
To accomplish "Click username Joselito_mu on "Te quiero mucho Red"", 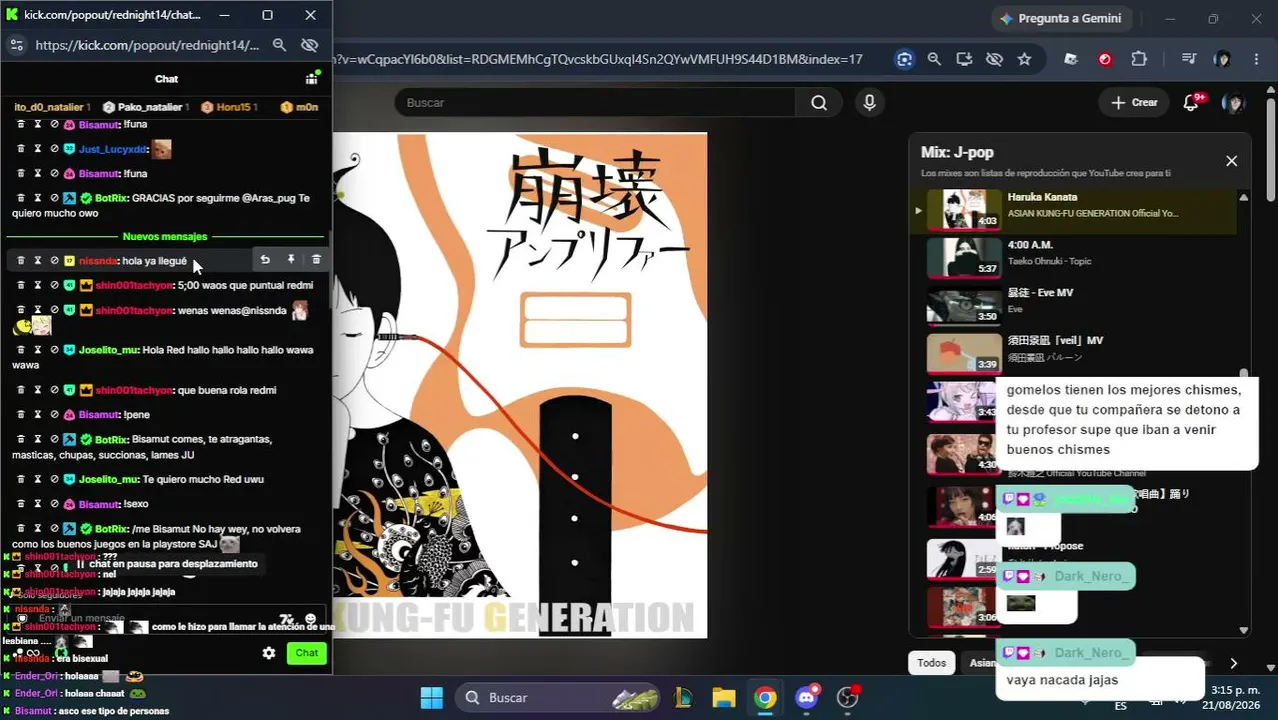I will pos(108,479).
